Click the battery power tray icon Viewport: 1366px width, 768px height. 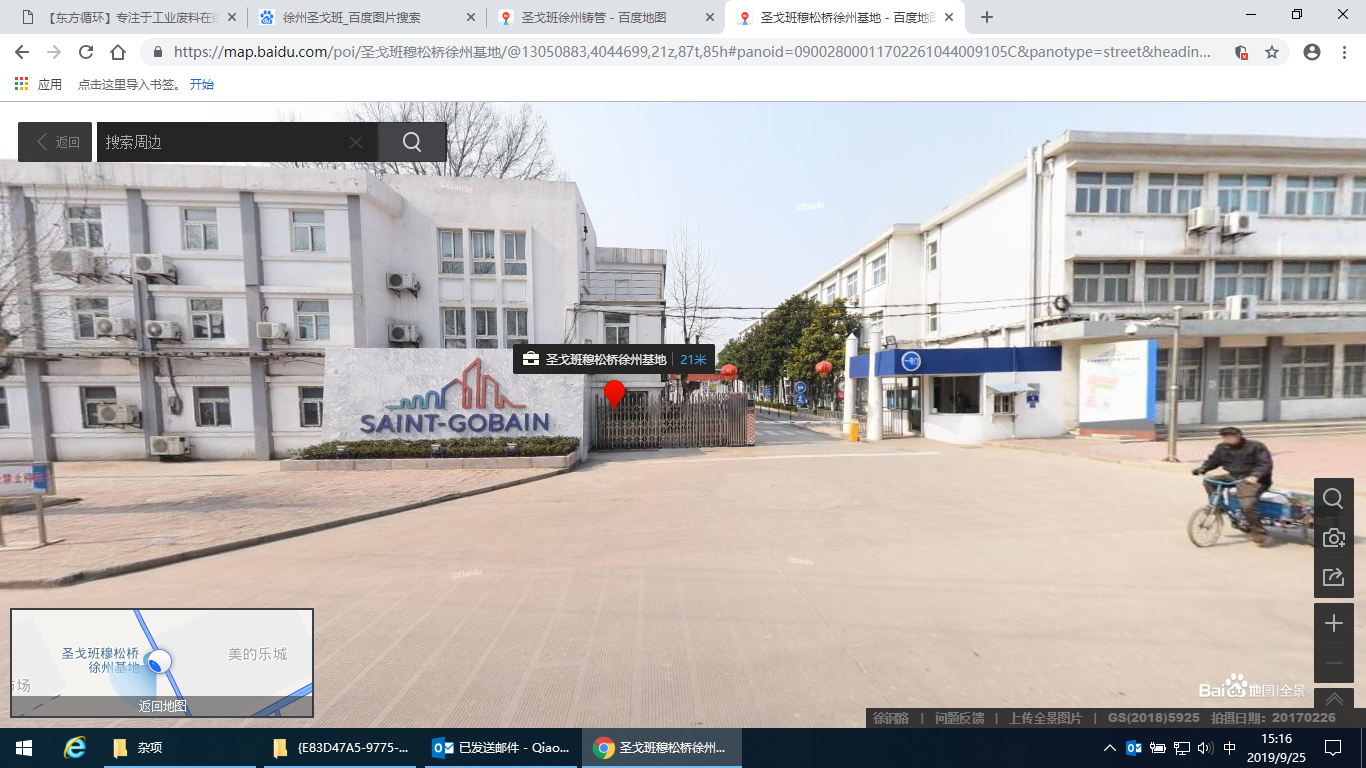(x=1158, y=748)
